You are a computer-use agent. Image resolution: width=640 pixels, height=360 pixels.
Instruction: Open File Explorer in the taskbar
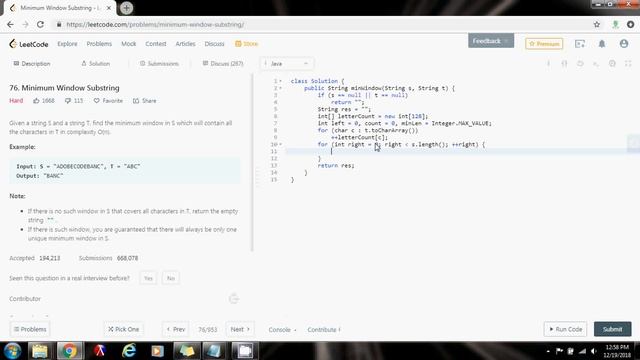(40, 351)
